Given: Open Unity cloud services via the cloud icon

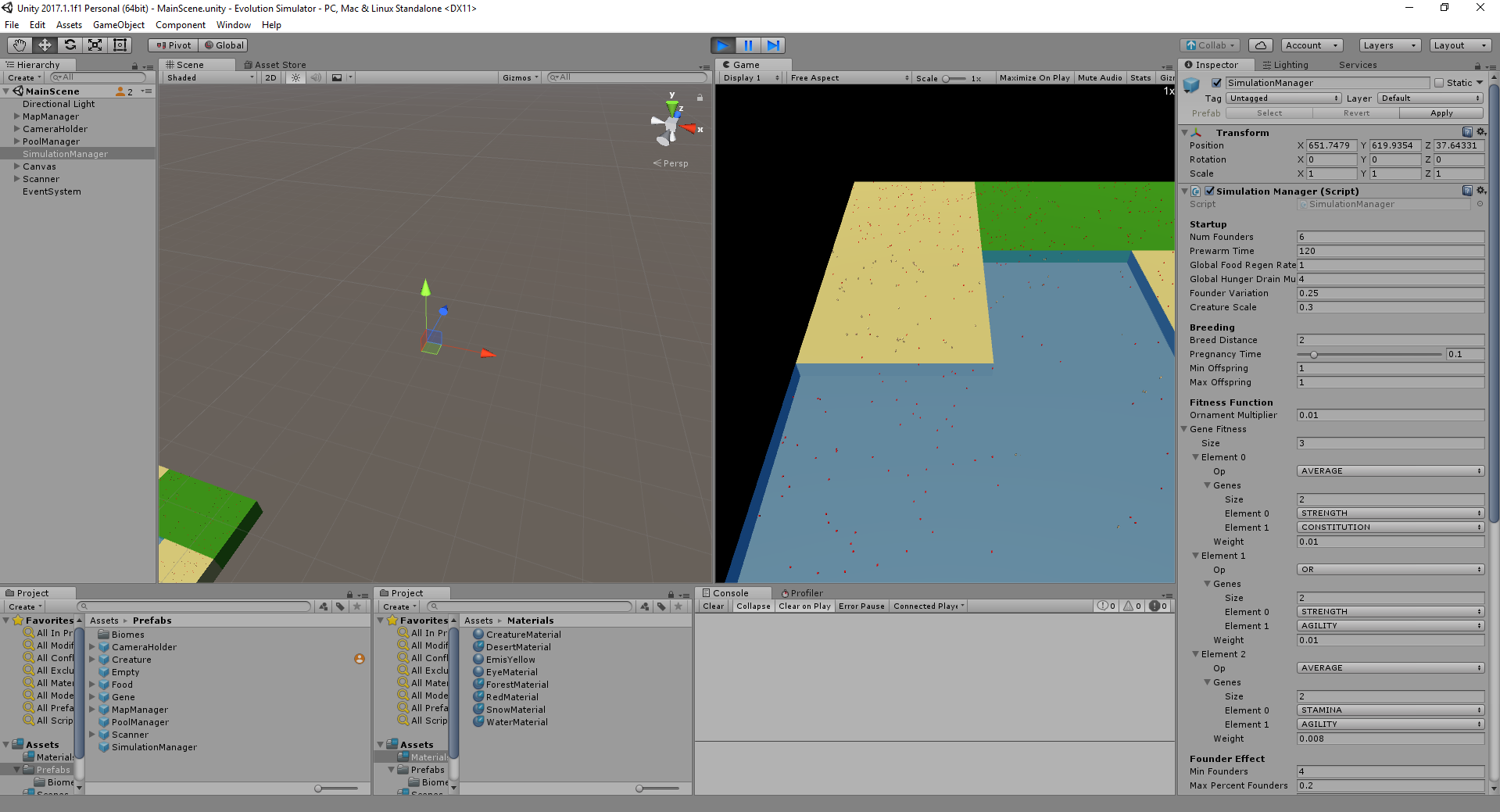Looking at the screenshot, I should 1260,45.
